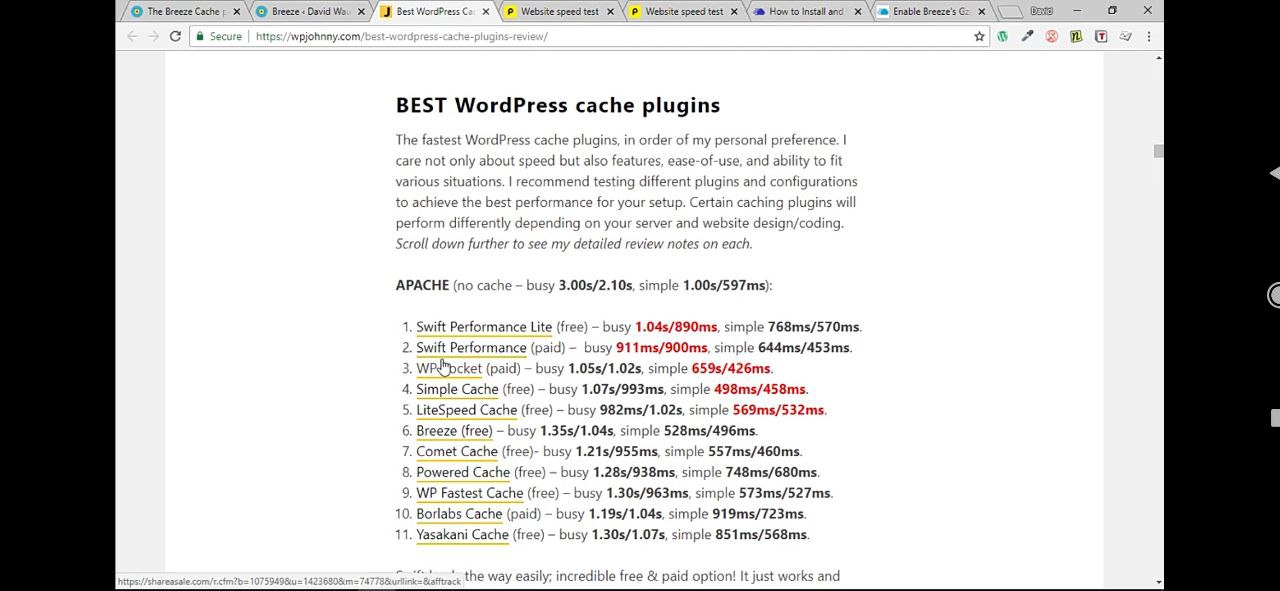Image resolution: width=1280 pixels, height=591 pixels.
Task: Click the 498ms/458ms simple result
Action: pos(759,389)
